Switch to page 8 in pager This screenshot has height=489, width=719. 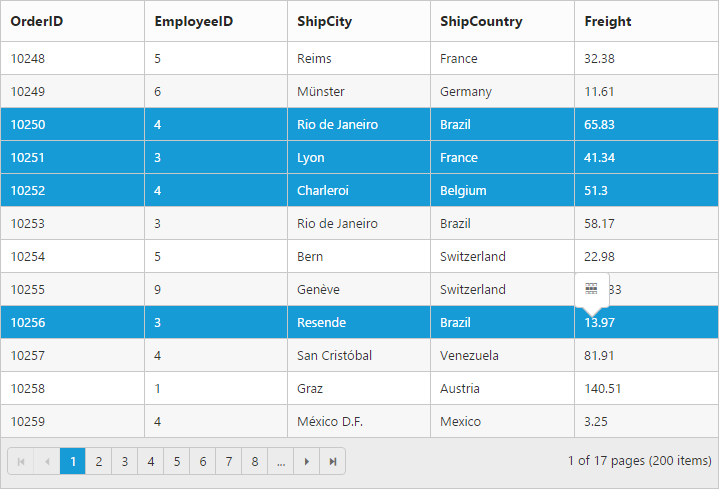(x=255, y=461)
